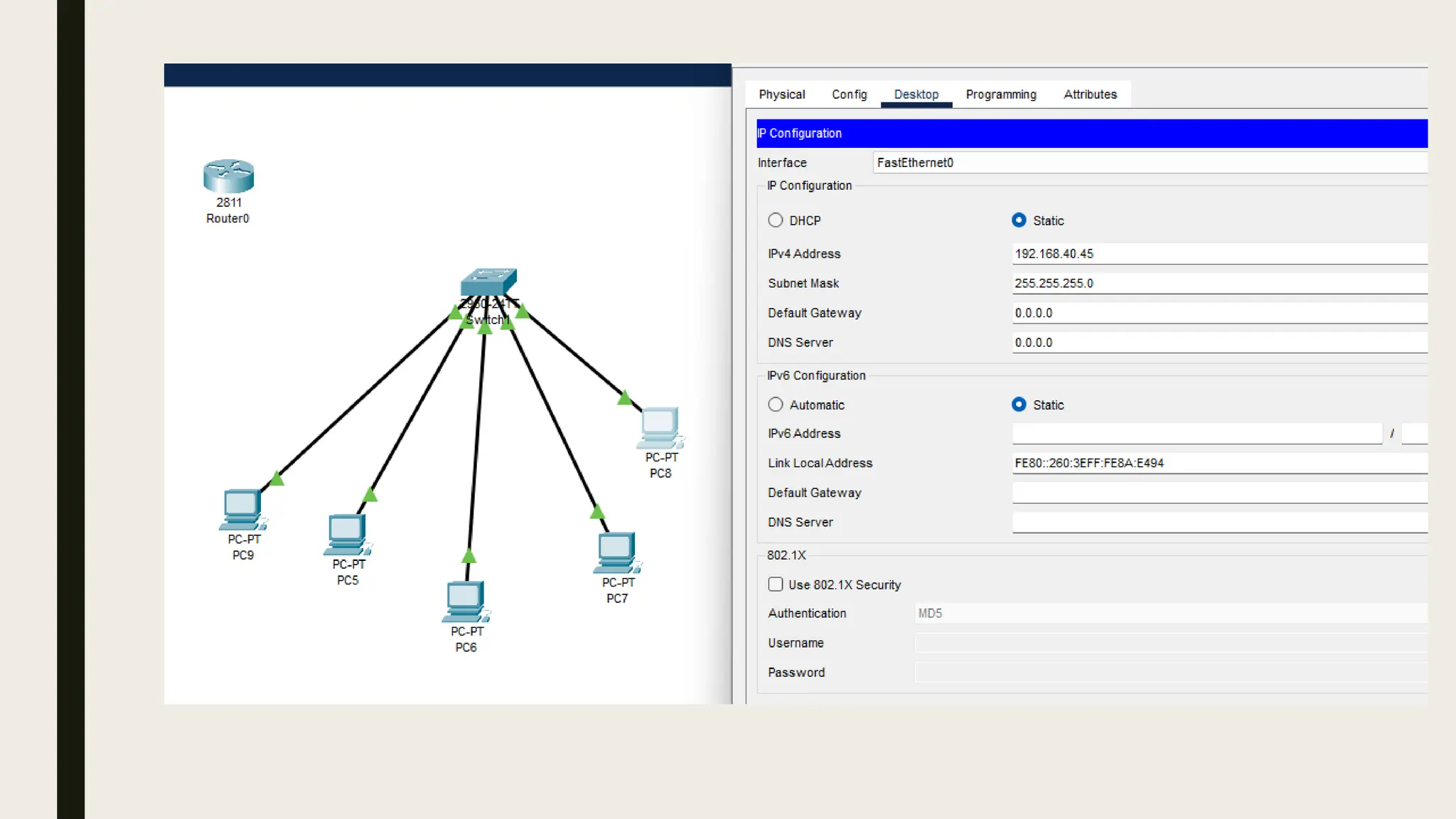Open the FastEthernet0 interface dropdown
The width and height of the screenshot is (1456, 819).
pos(1148,163)
